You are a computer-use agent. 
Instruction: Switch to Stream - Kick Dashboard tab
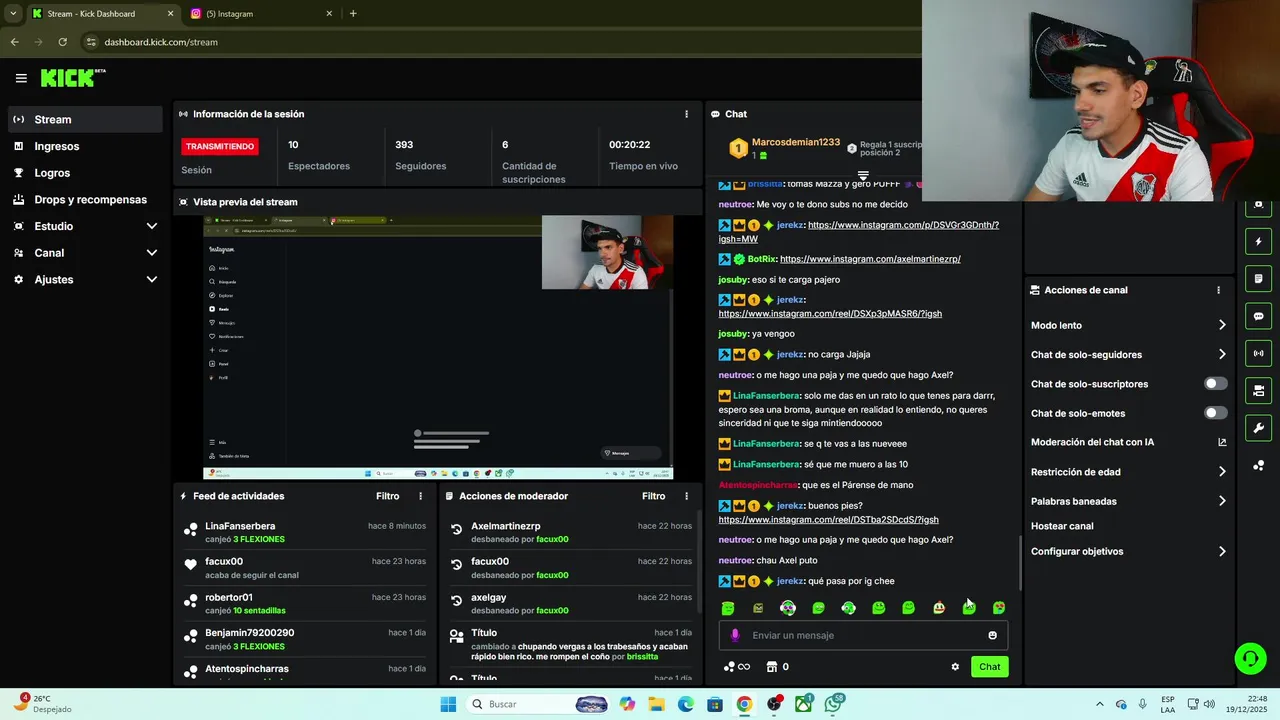click(x=102, y=14)
